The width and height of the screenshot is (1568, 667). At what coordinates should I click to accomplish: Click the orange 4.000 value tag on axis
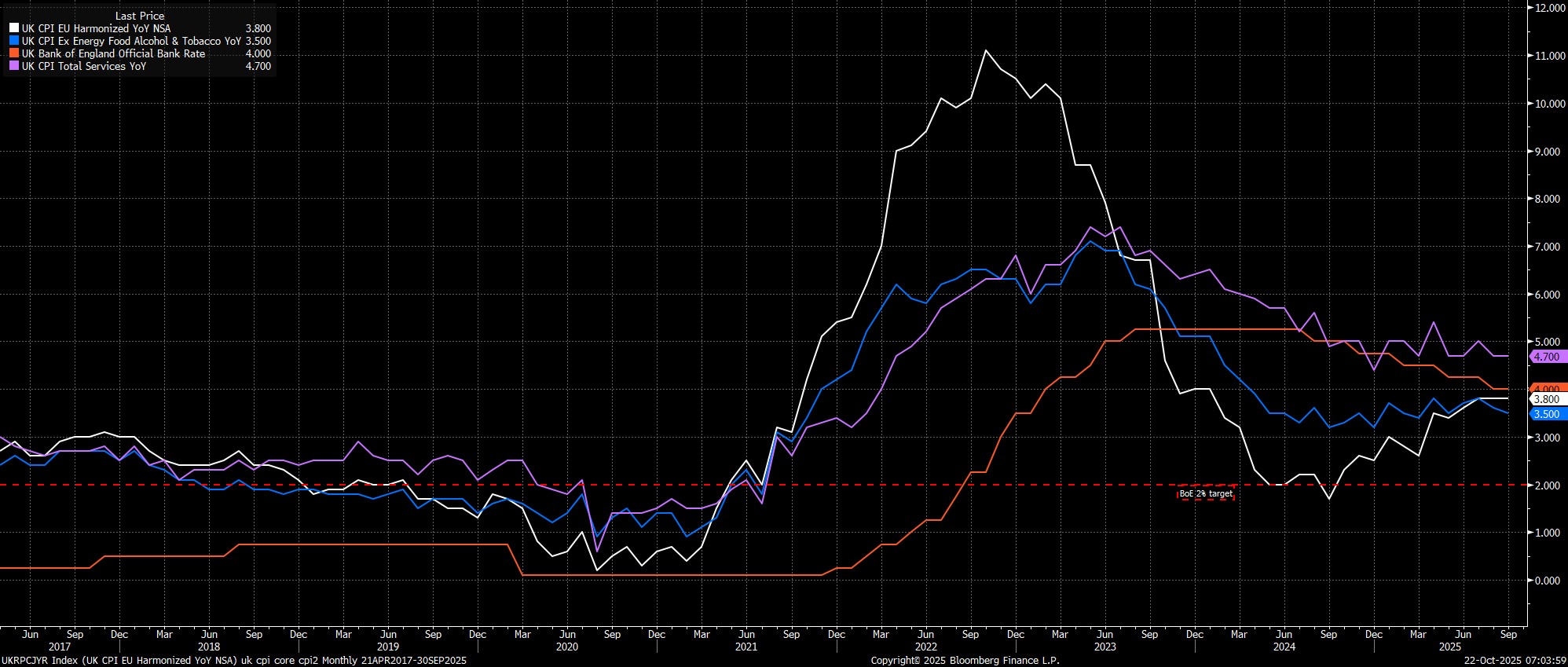1546,389
